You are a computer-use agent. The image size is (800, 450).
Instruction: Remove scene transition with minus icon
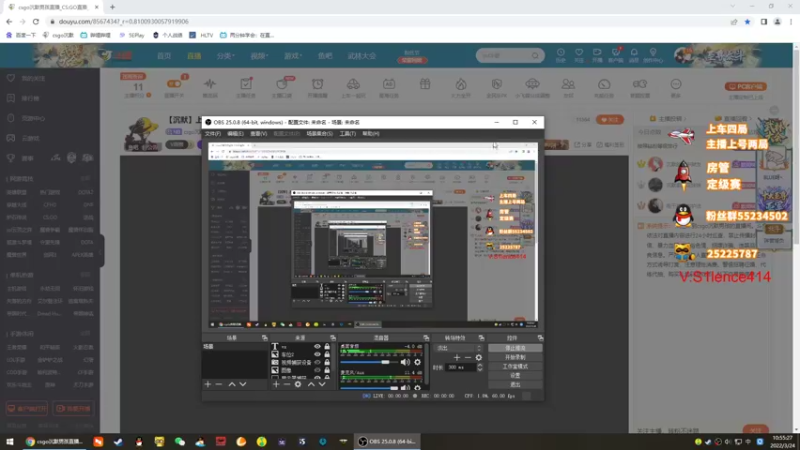467,358
